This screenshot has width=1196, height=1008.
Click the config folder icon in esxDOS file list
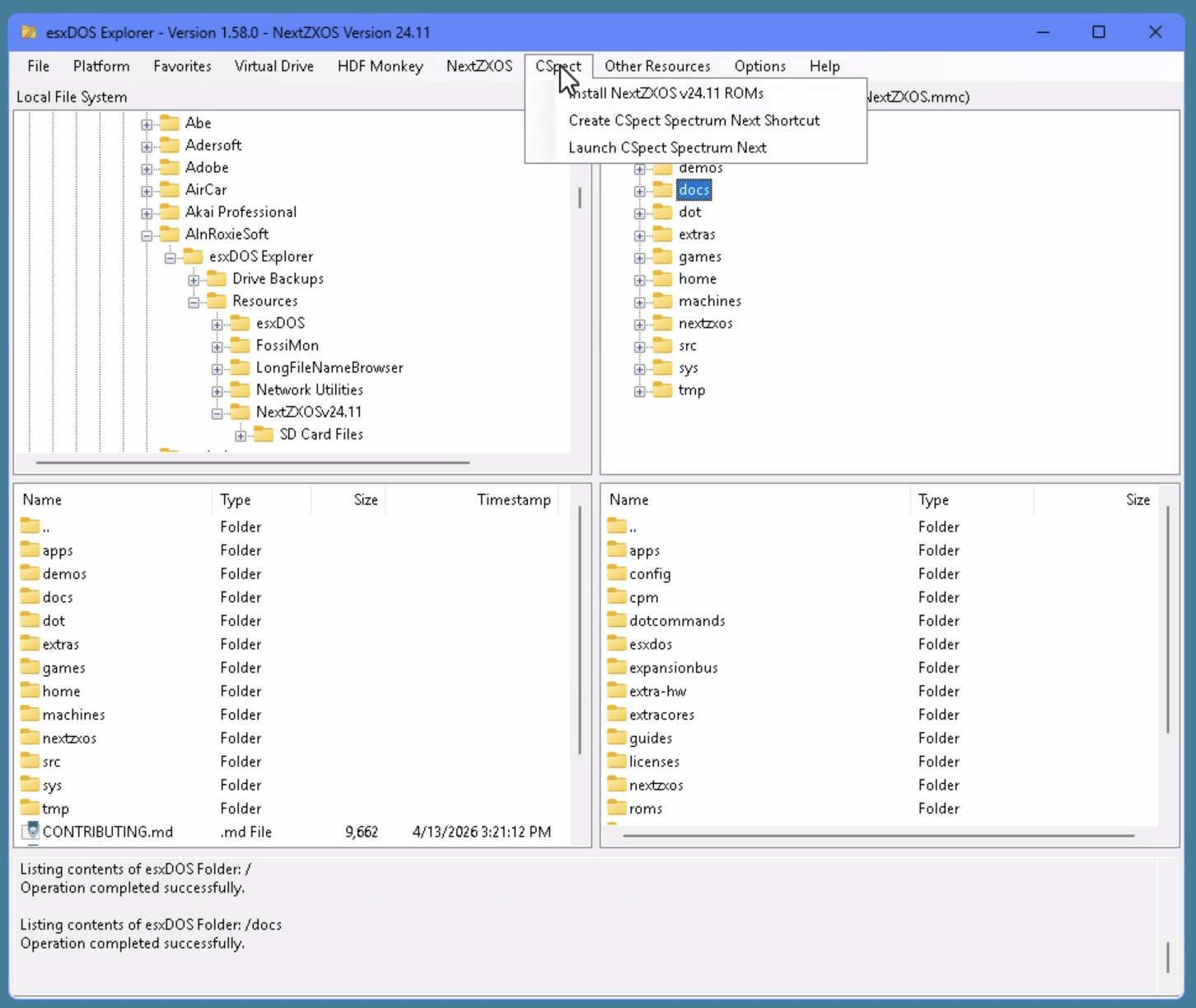click(617, 573)
